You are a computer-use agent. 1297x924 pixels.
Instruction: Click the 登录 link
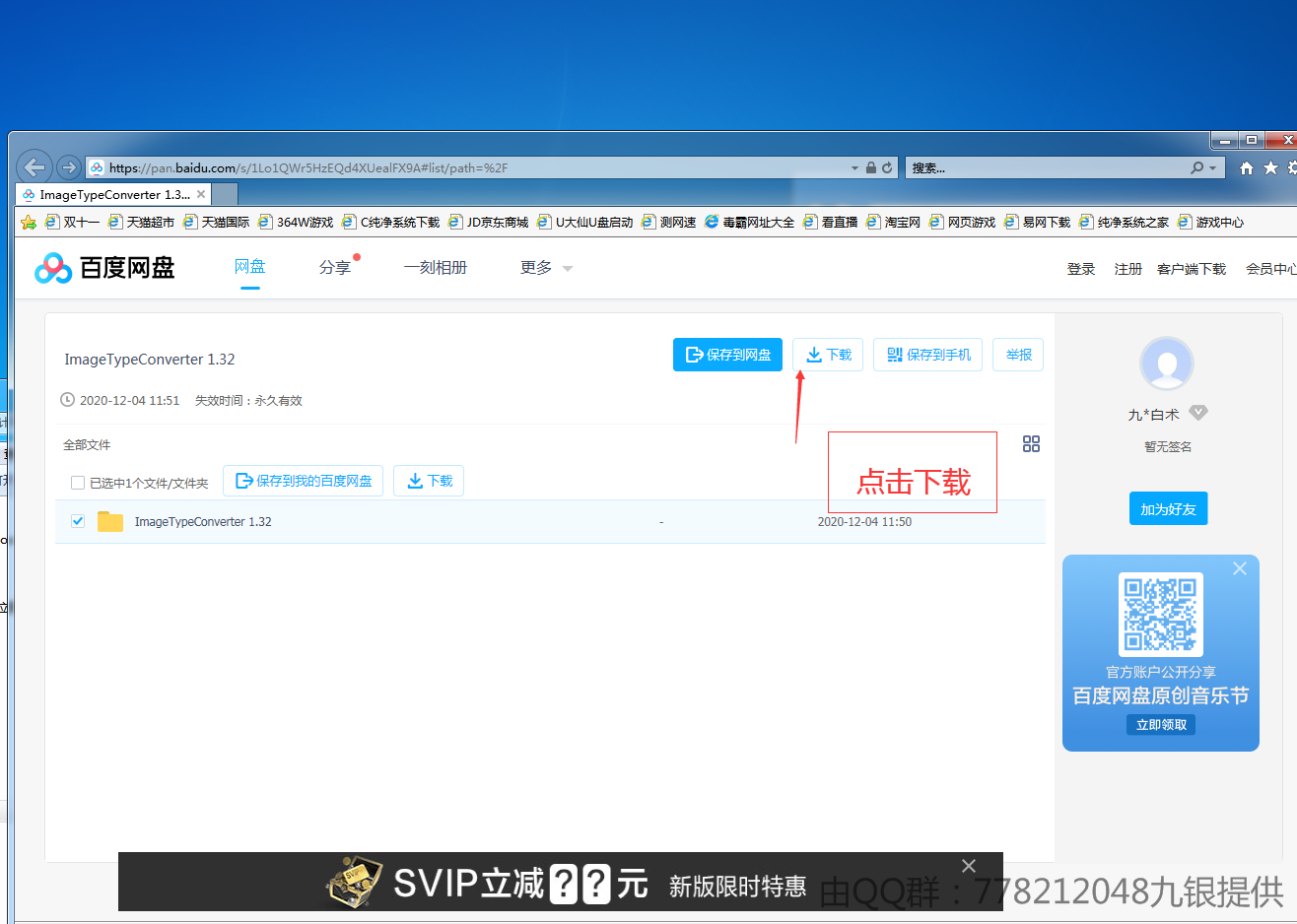(x=1081, y=269)
